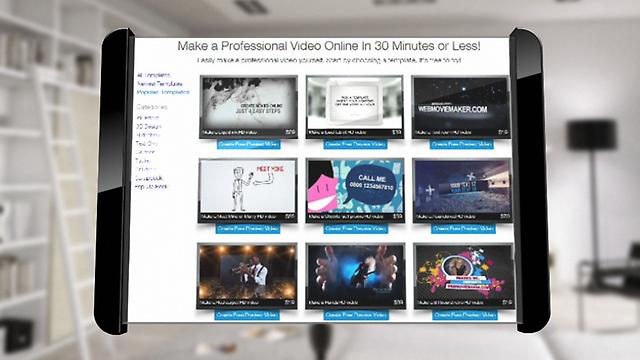
Task: Click the blue button under "Meet Mike" template
Action: tap(248, 229)
